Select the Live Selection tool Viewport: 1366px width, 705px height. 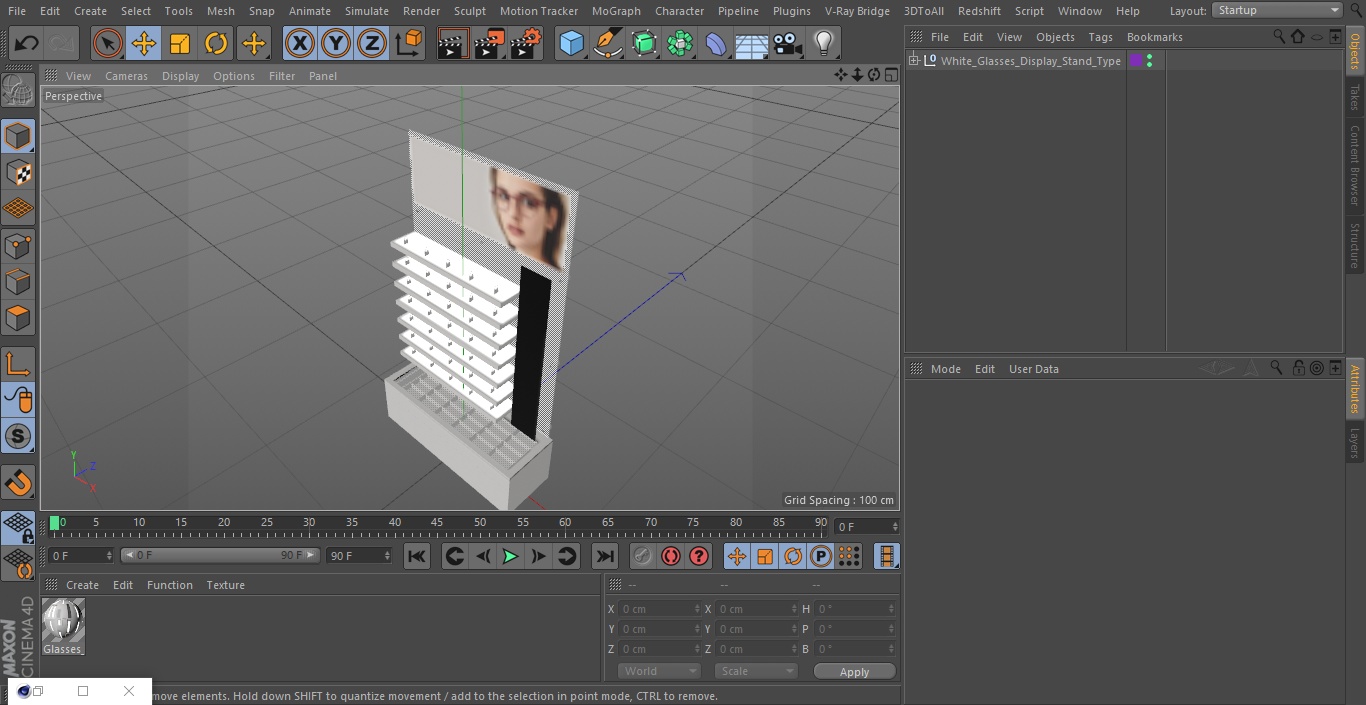coord(108,44)
